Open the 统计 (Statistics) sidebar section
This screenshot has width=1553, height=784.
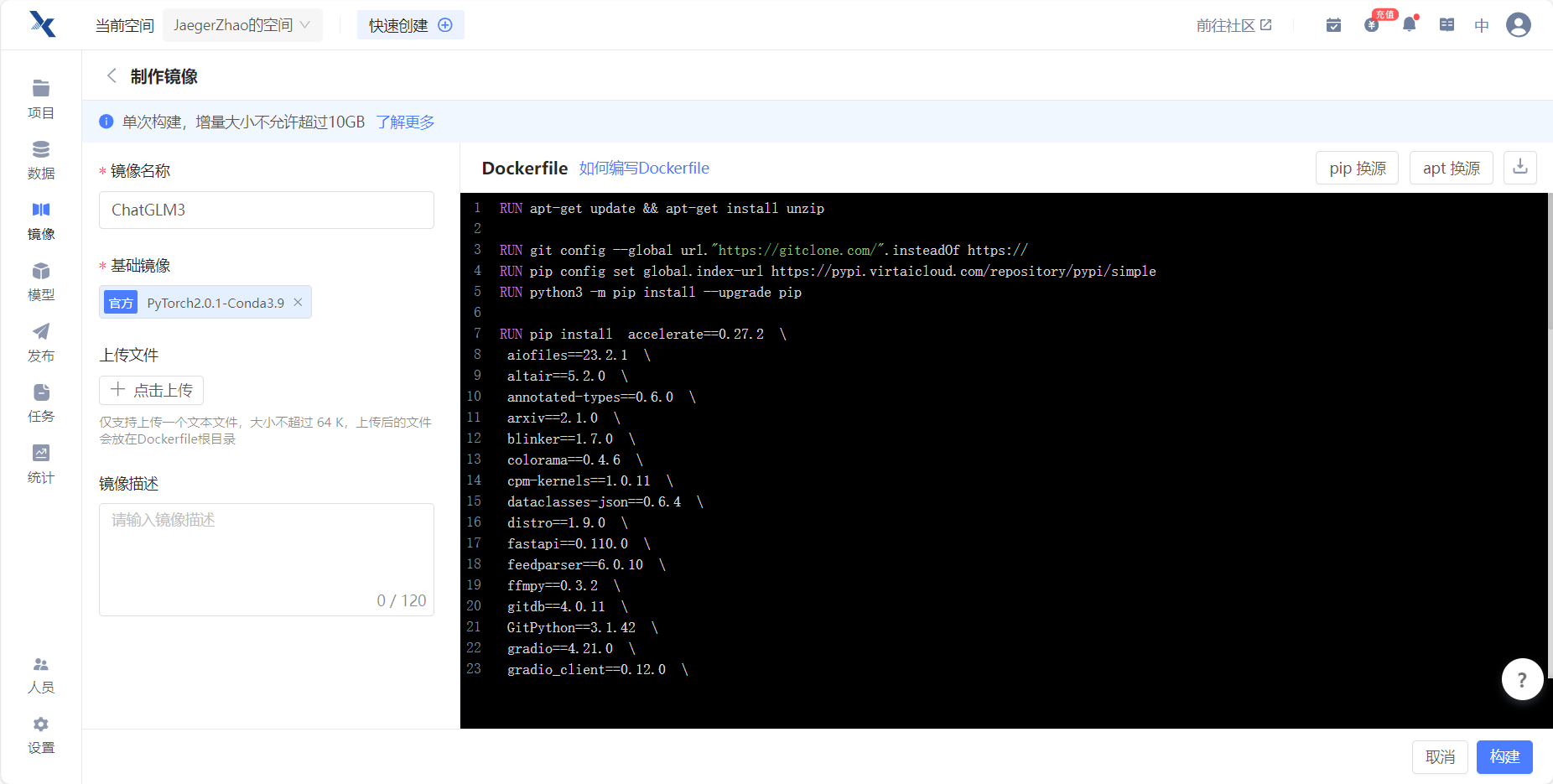click(40, 465)
